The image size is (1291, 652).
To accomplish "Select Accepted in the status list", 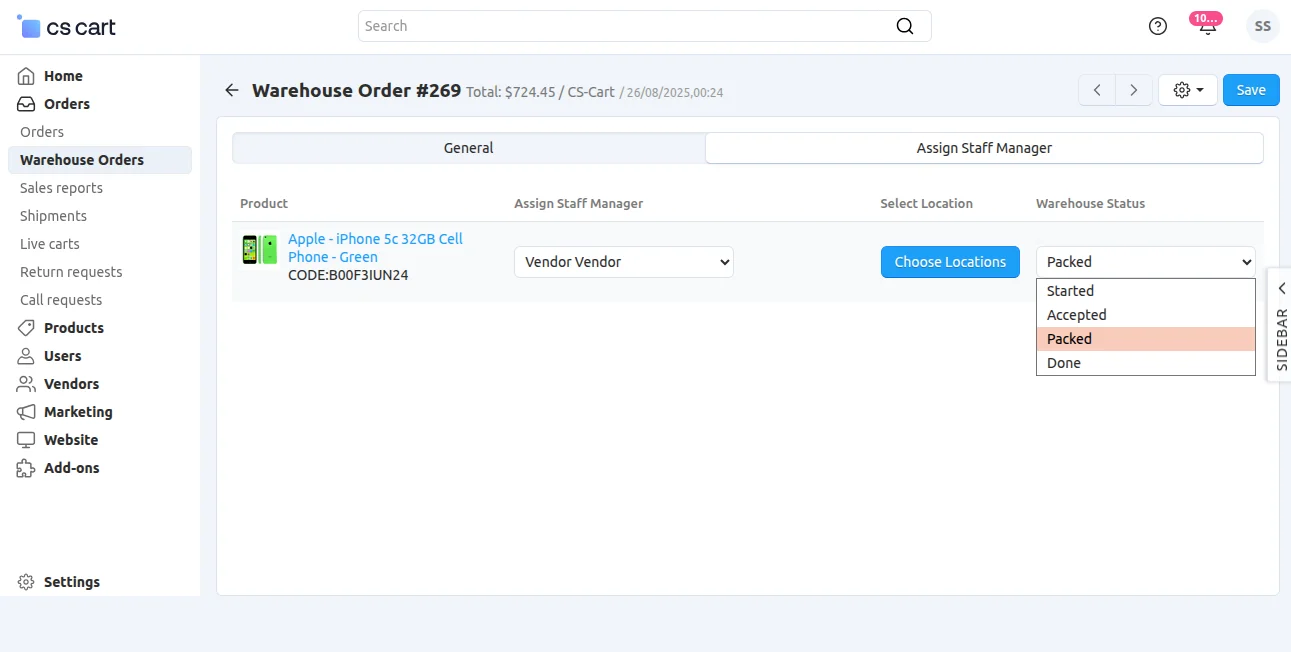I will tap(1146, 315).
